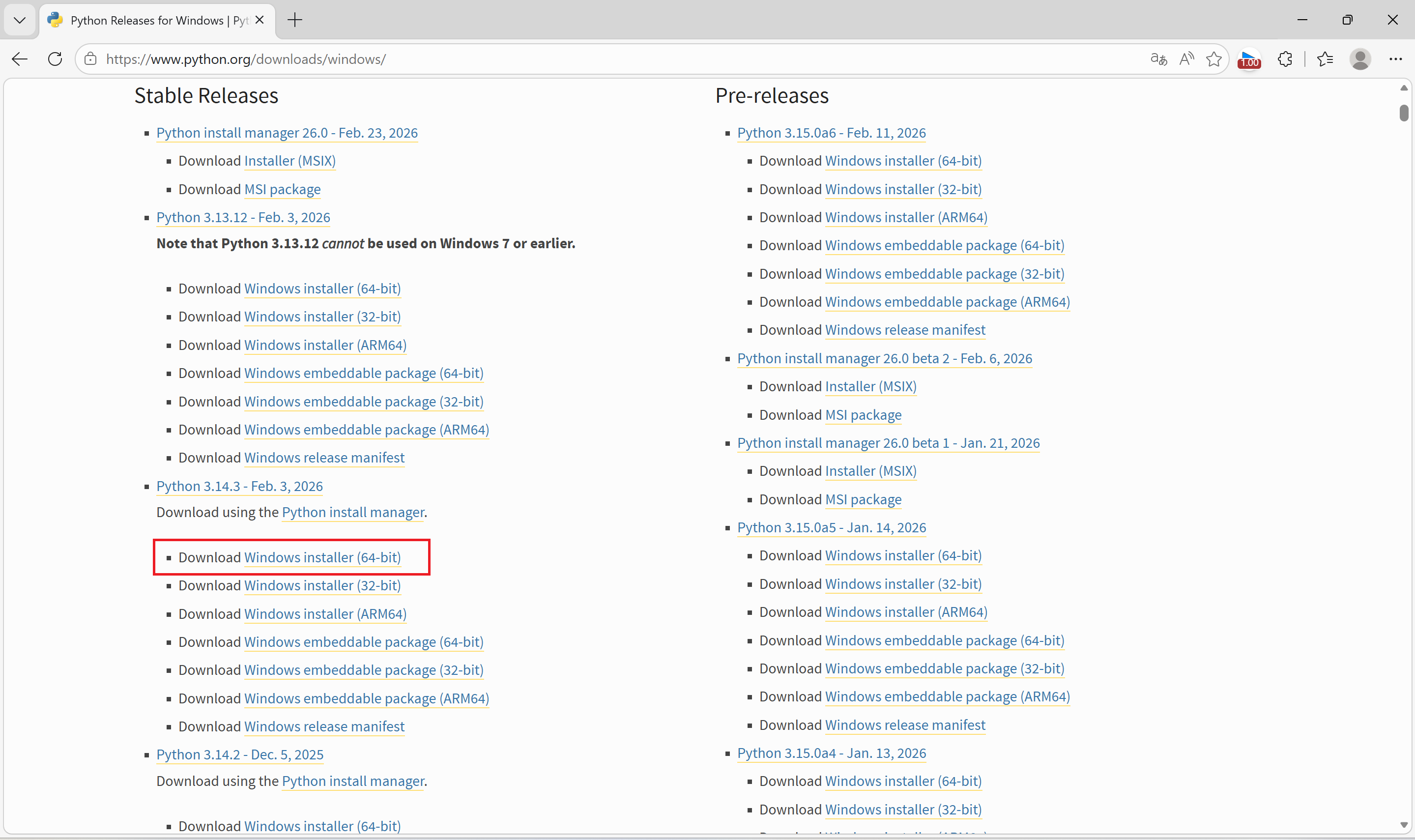The height and width of the screenshot is (840, 1415).
Task: Open the browser profile avatar
Action: coord(1360,59)
